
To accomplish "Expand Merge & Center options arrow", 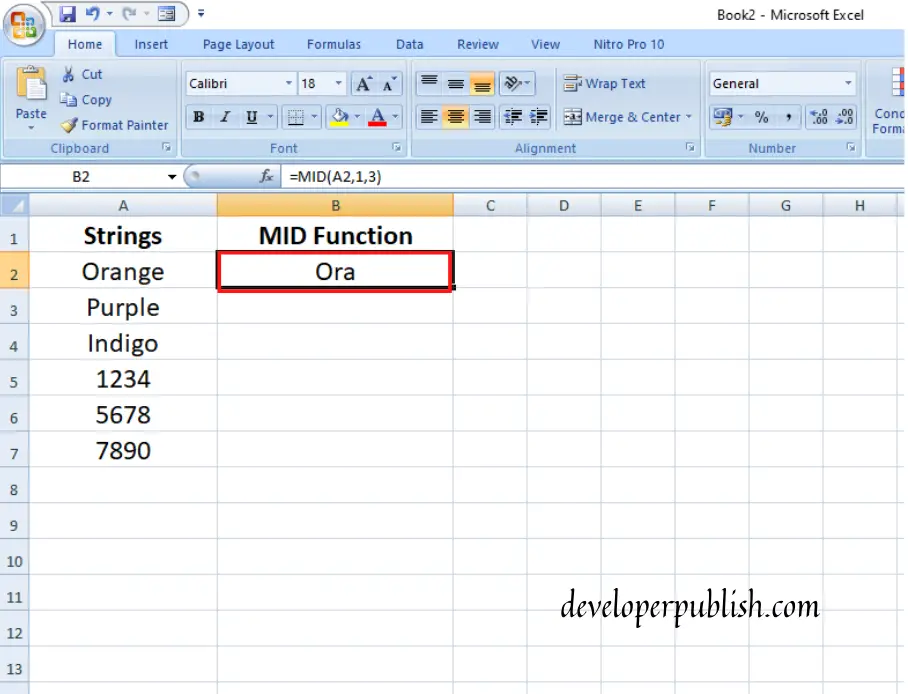I will pos(689,117).
